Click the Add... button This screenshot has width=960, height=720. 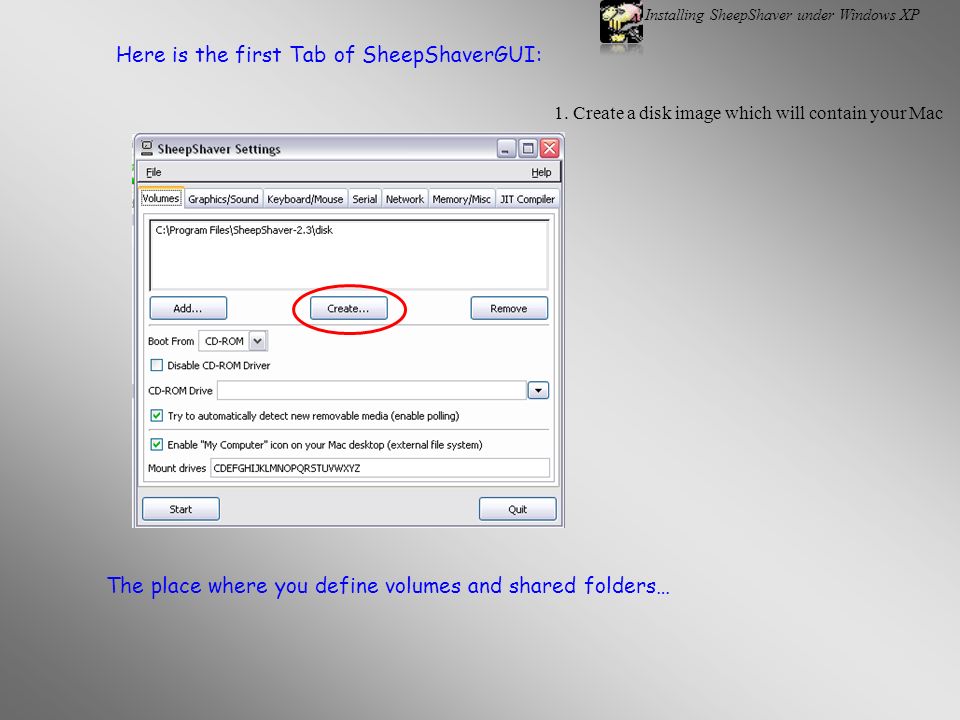[188, 308]
